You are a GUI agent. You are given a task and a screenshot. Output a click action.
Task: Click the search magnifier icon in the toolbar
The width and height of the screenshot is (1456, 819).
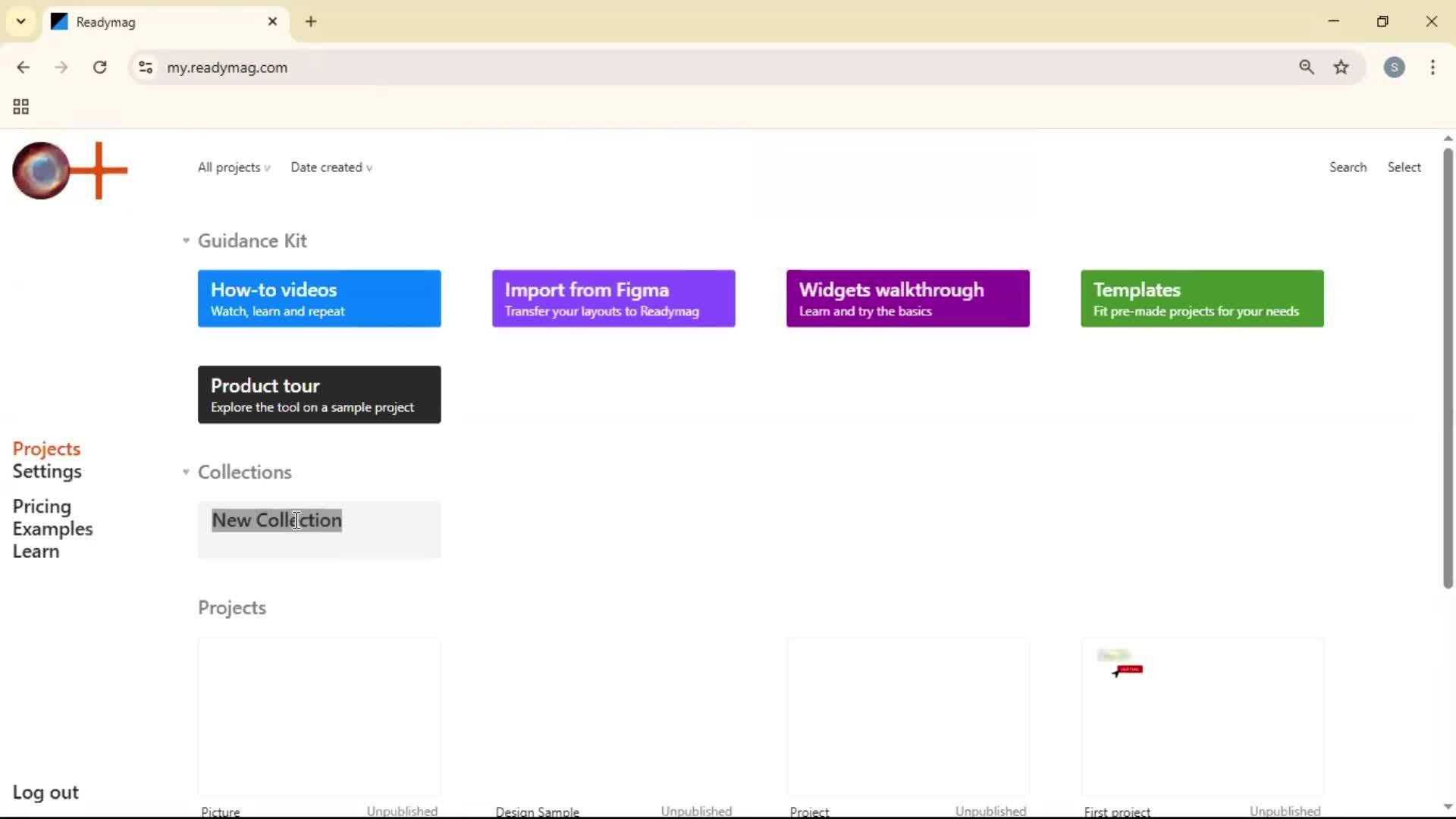pyautogui.click(x=1307, y=67)
